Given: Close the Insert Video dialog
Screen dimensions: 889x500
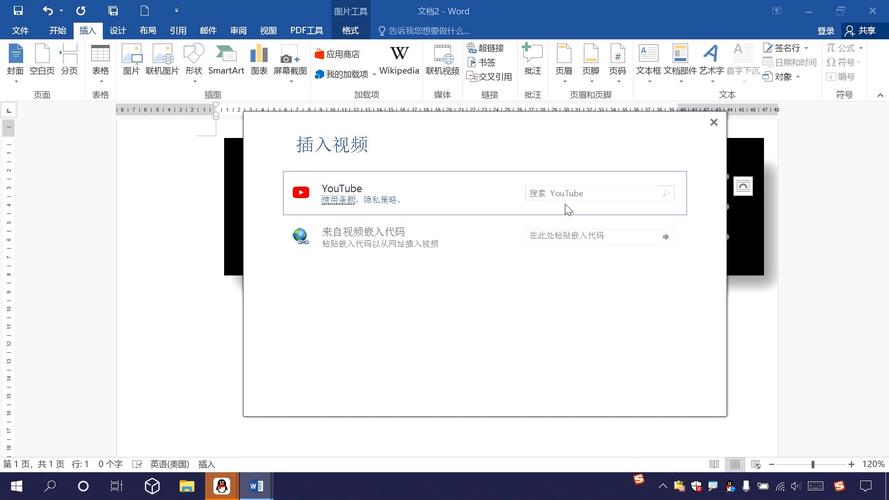Looking at the screenshot, I should coord(714,122).
